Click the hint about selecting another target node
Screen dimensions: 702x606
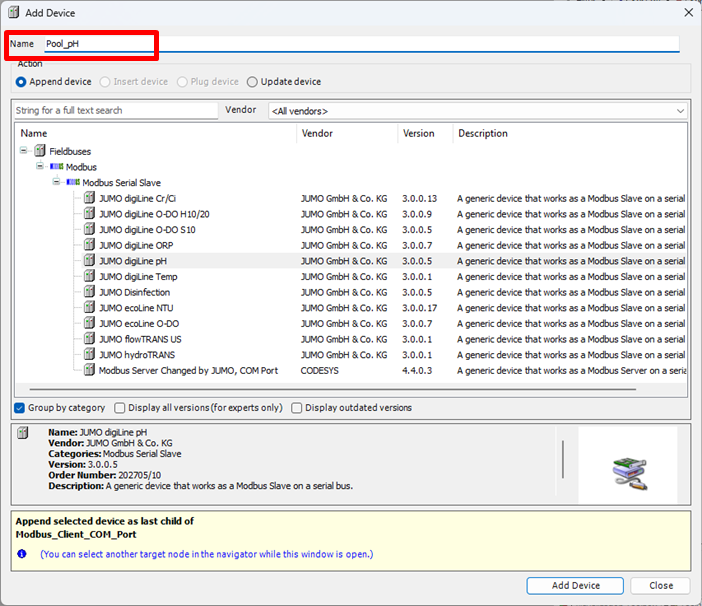point(206,554)
